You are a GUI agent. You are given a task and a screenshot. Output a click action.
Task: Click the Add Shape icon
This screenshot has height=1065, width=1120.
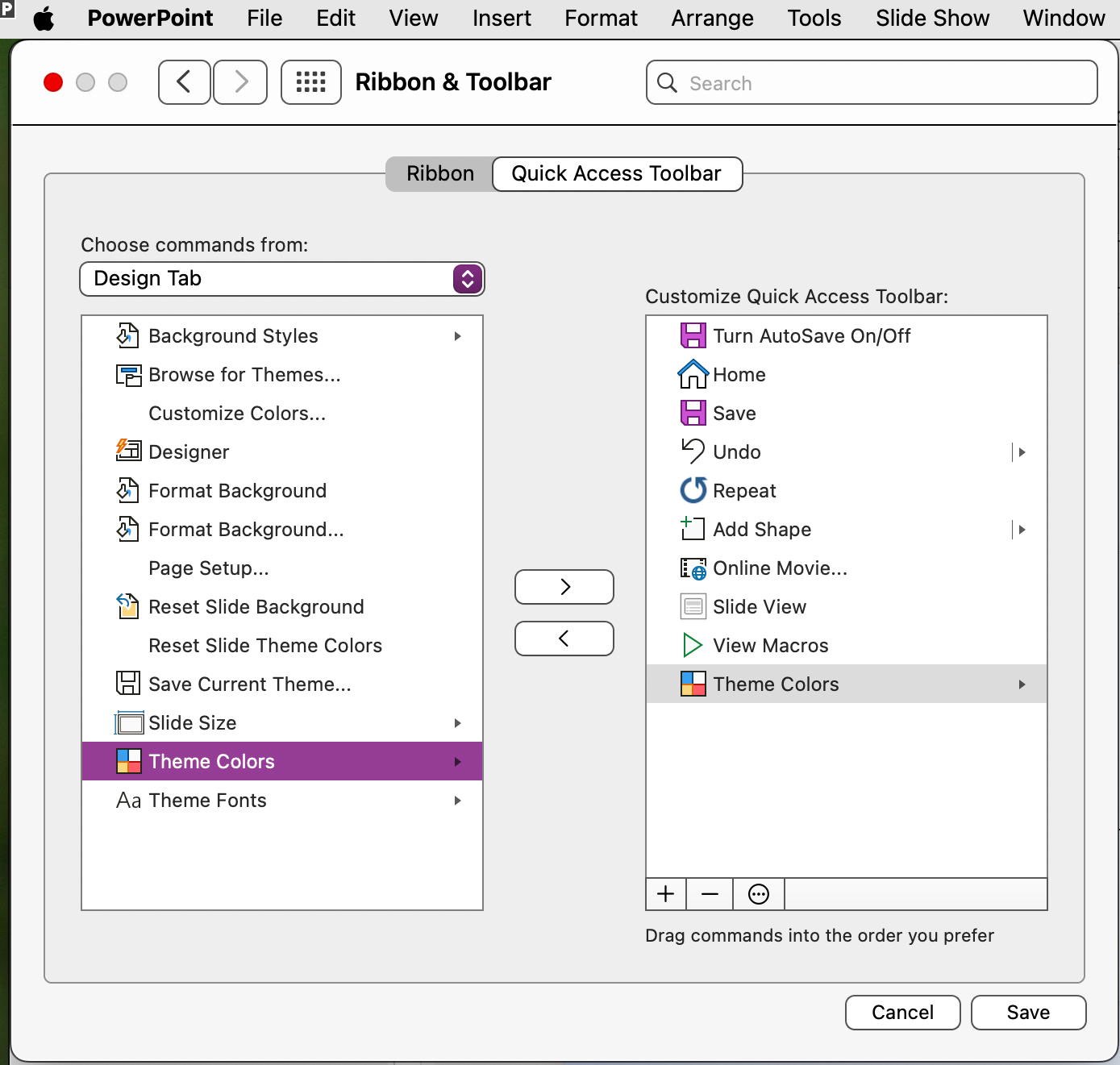(693, 529)
